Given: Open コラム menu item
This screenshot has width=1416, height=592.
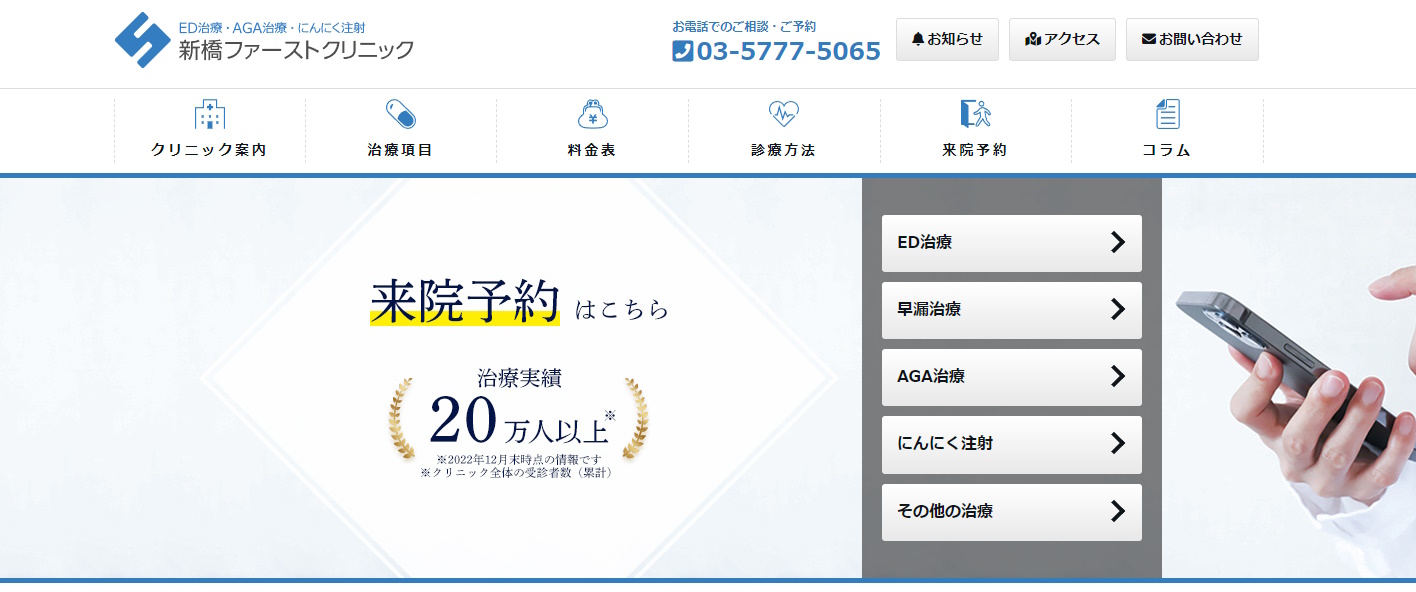Looking at the screenshot, I should 1167,131.
